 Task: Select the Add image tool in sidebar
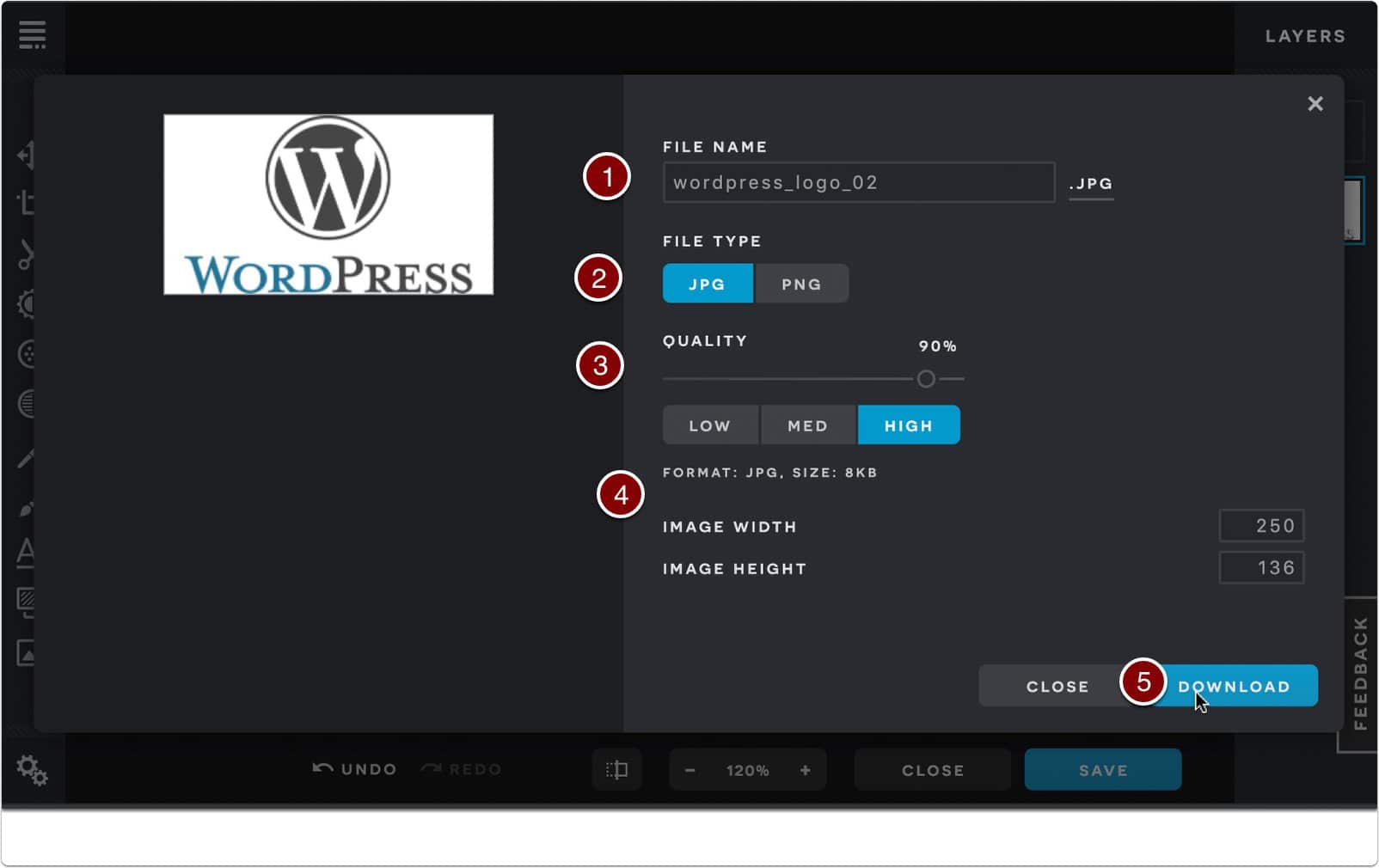[26, 653]
